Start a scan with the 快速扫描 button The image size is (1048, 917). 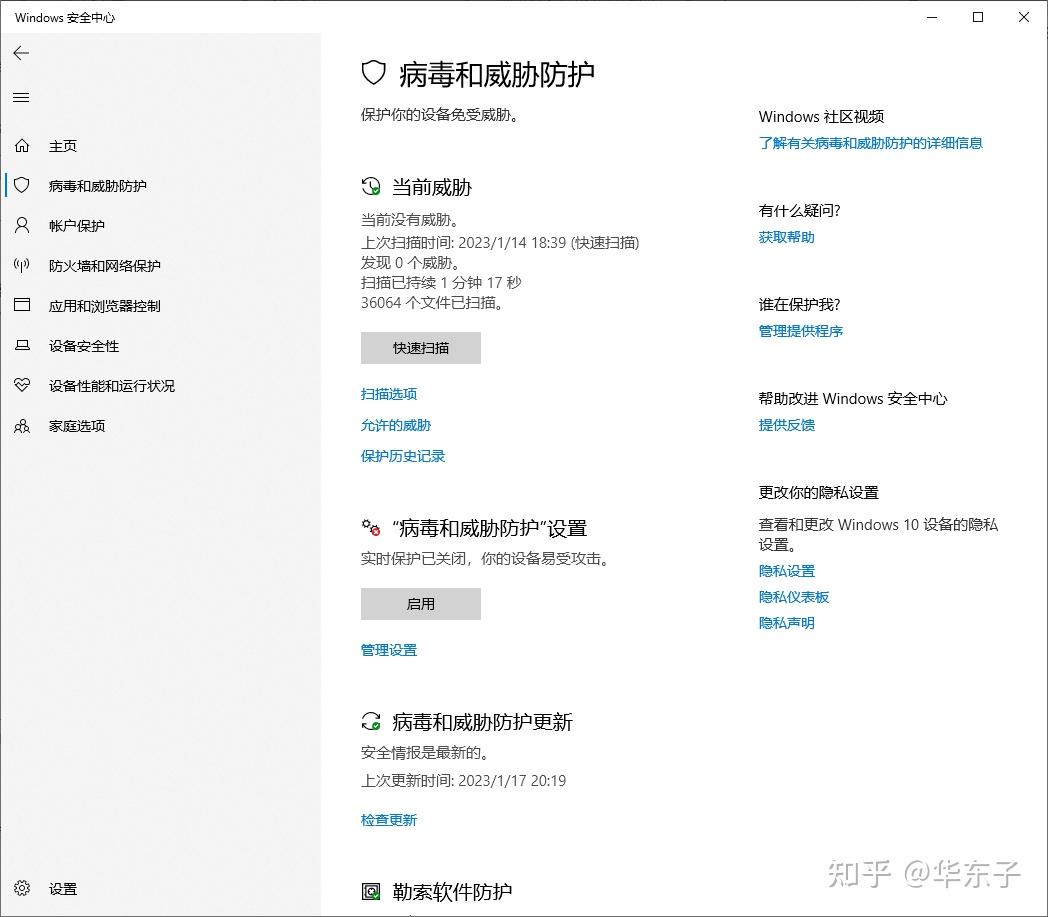pyautogui.click(x=420, y=348)
